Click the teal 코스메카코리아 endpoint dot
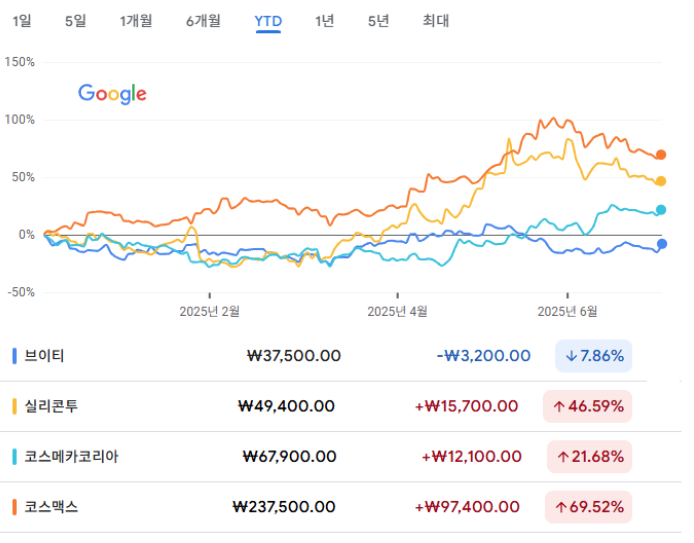Screen dimensions: 694x543 click(x=661, y=210)
